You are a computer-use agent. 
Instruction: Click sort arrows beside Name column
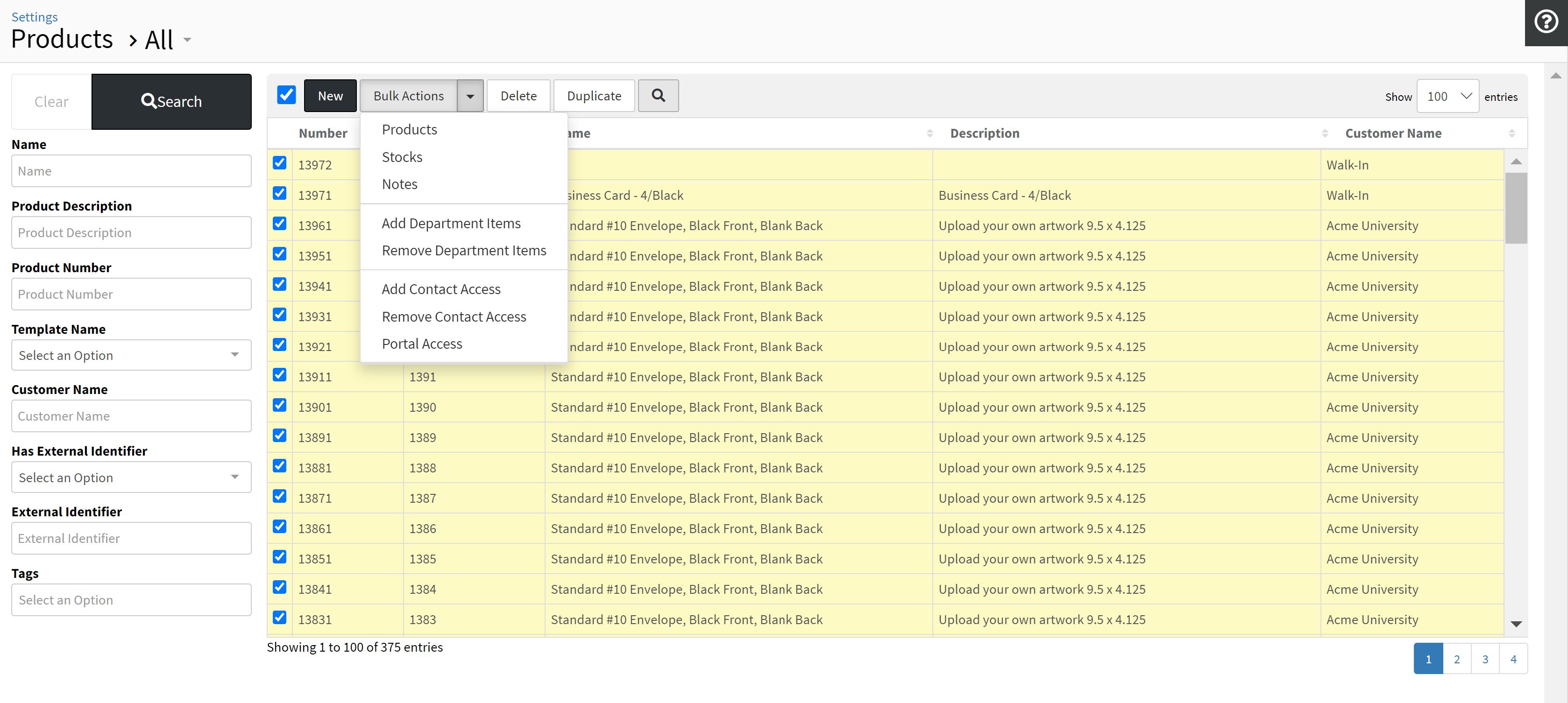(929, 133)
